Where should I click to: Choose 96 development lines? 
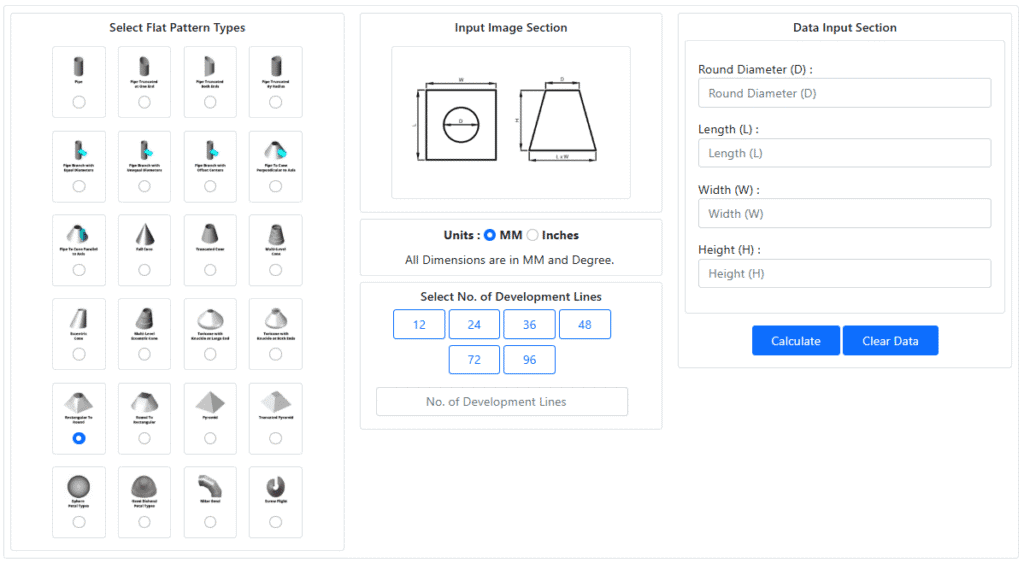530,360
